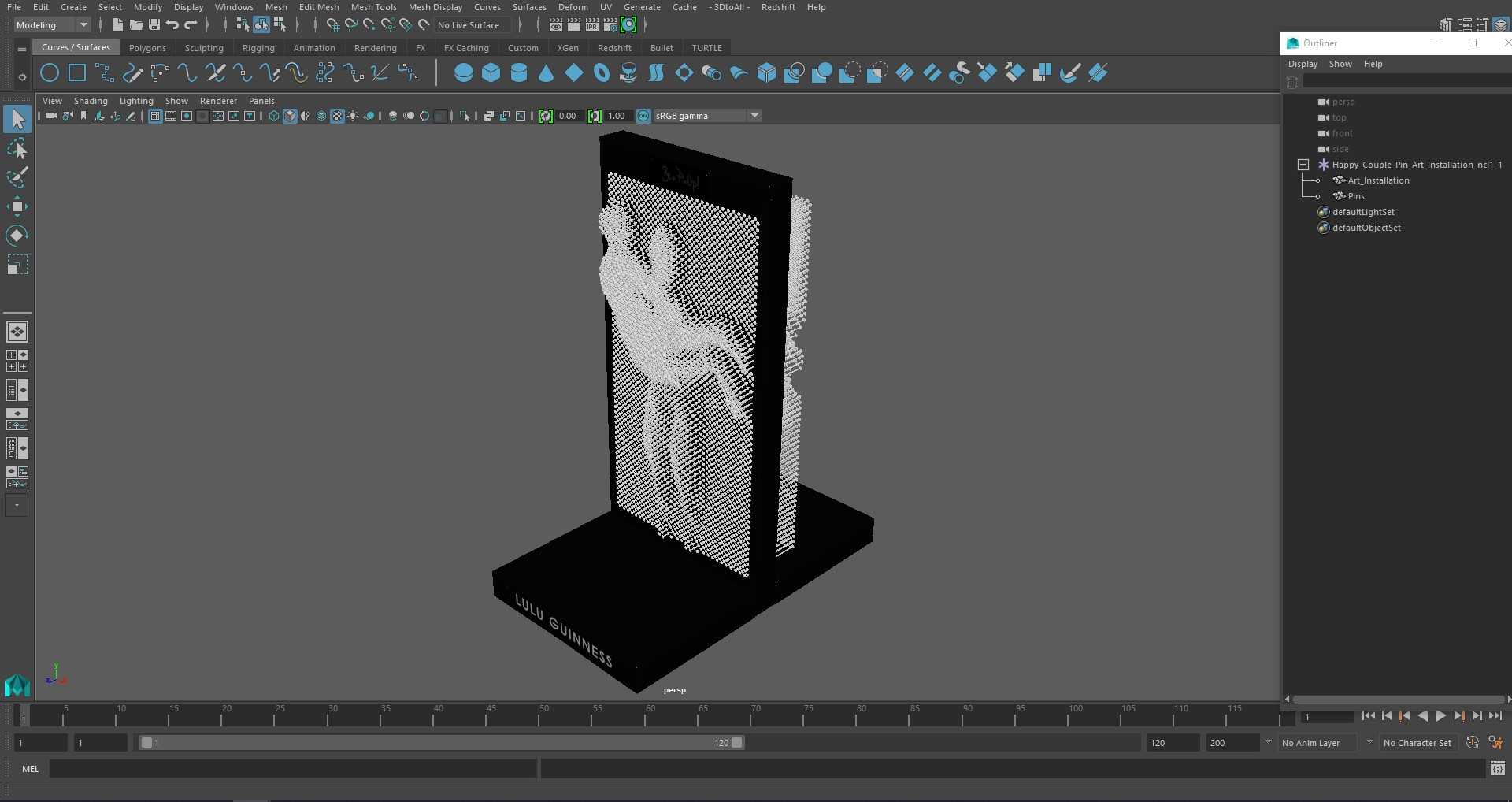
Task: Toggle the gamma control button
Action: (595, 116)
